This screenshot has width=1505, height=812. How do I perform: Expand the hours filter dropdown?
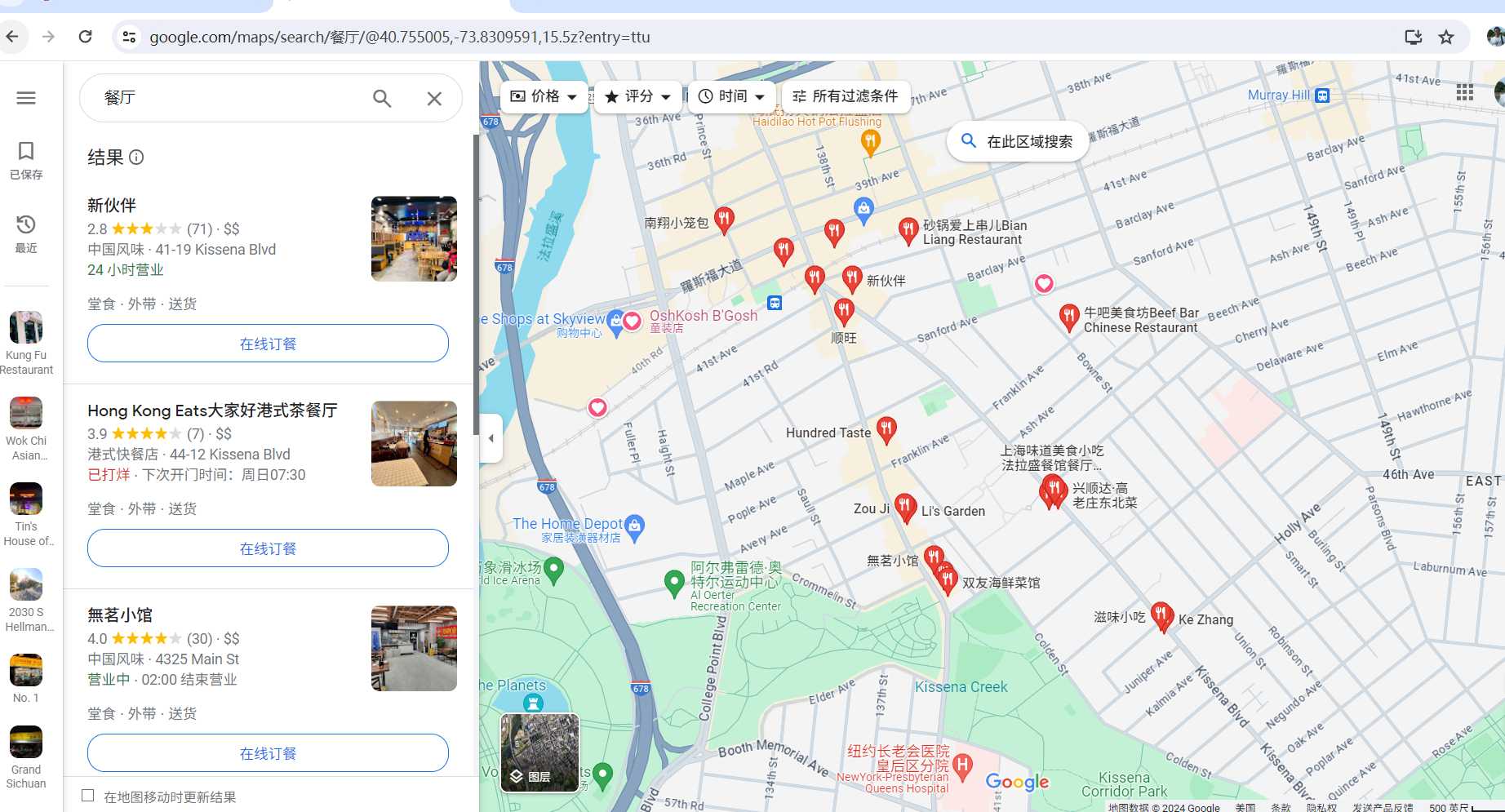(731, 96)
